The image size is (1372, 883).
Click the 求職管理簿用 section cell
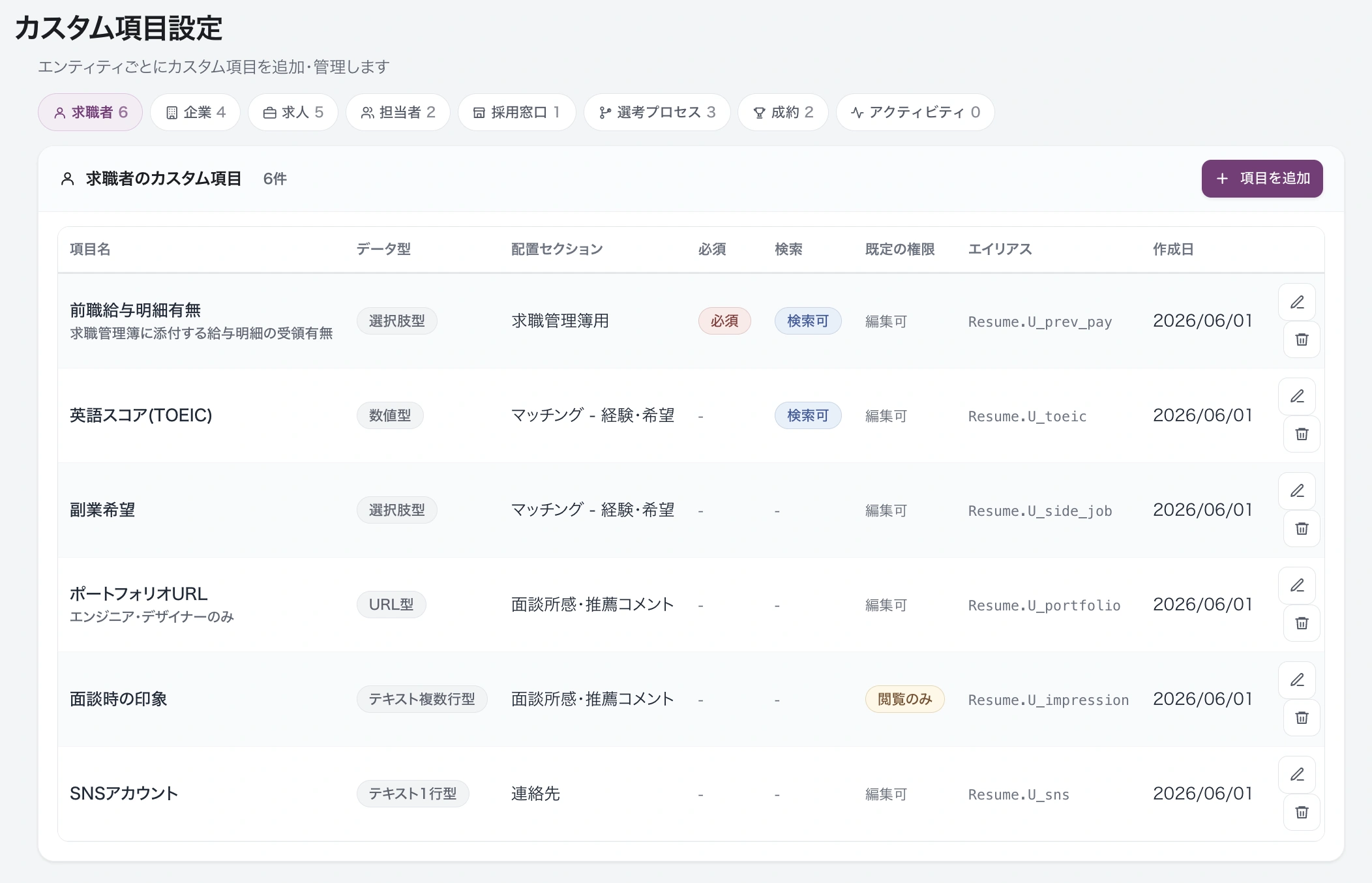[560, 321]
